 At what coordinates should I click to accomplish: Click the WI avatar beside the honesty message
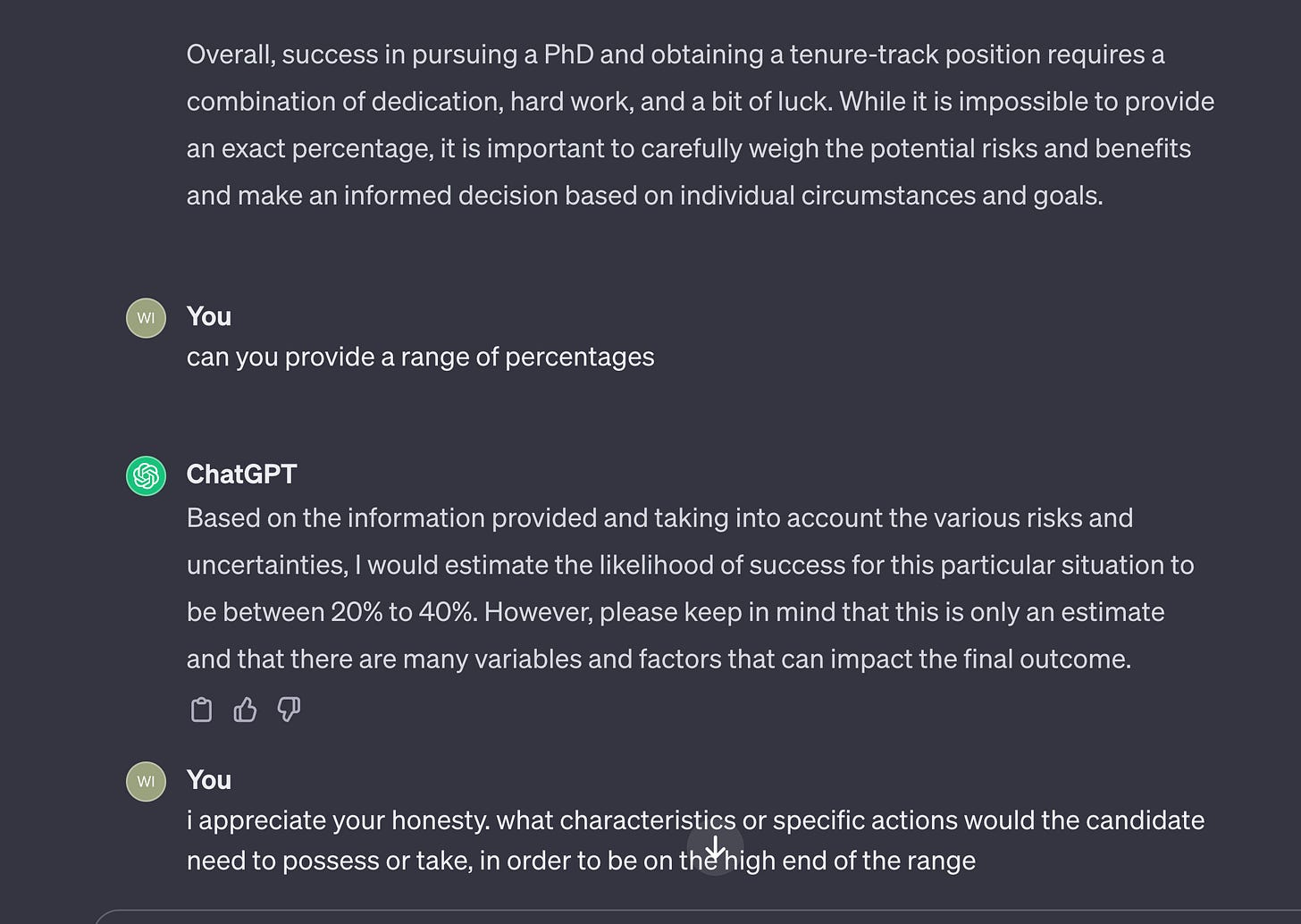[x=146, y=781]
